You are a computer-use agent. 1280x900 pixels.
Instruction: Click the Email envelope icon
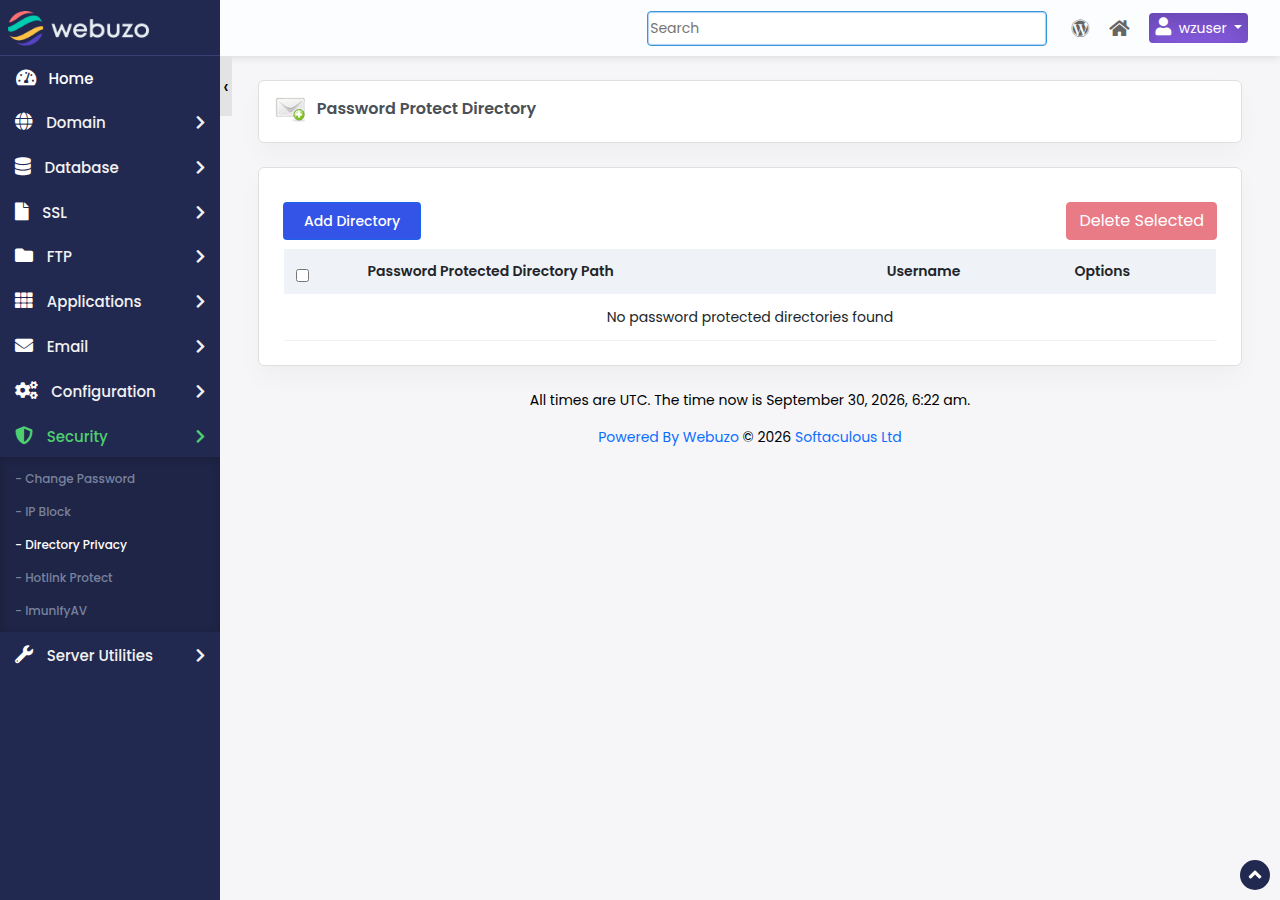click(x=24, y=346)
